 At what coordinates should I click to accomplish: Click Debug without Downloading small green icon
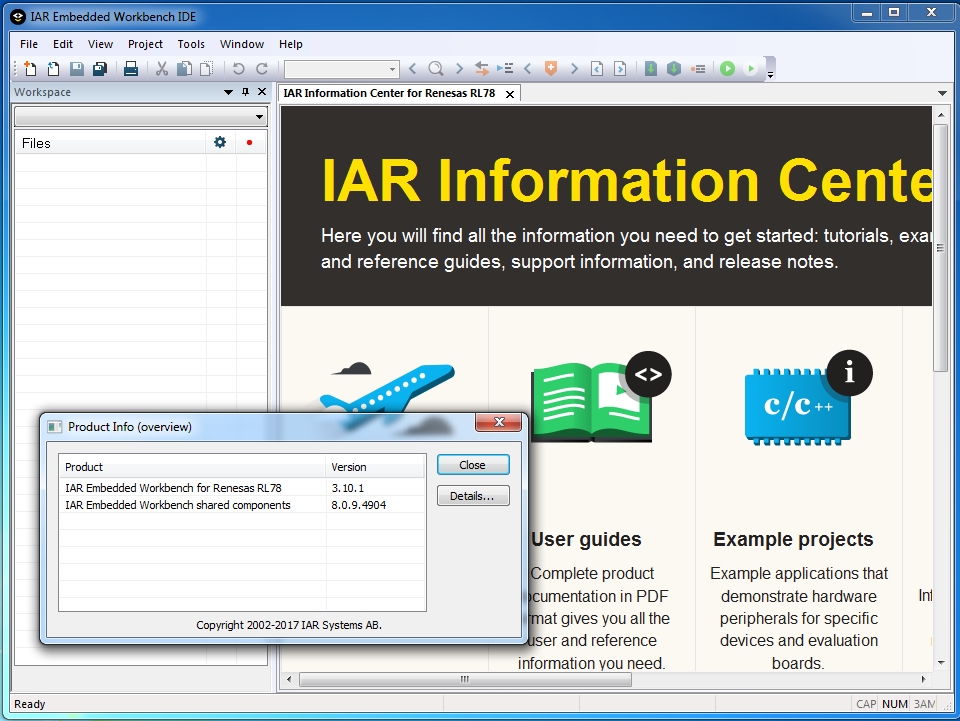pos(751,69)
